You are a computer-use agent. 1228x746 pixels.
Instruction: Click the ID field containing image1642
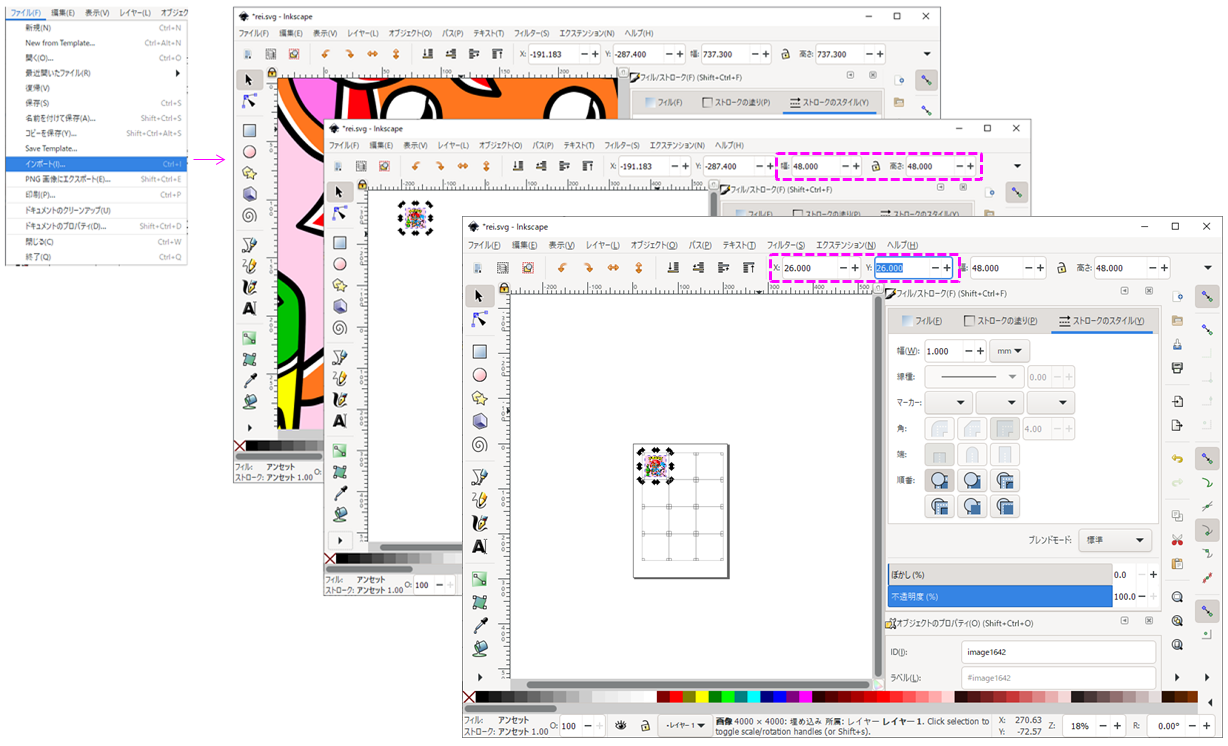[x=1058, y=652]
